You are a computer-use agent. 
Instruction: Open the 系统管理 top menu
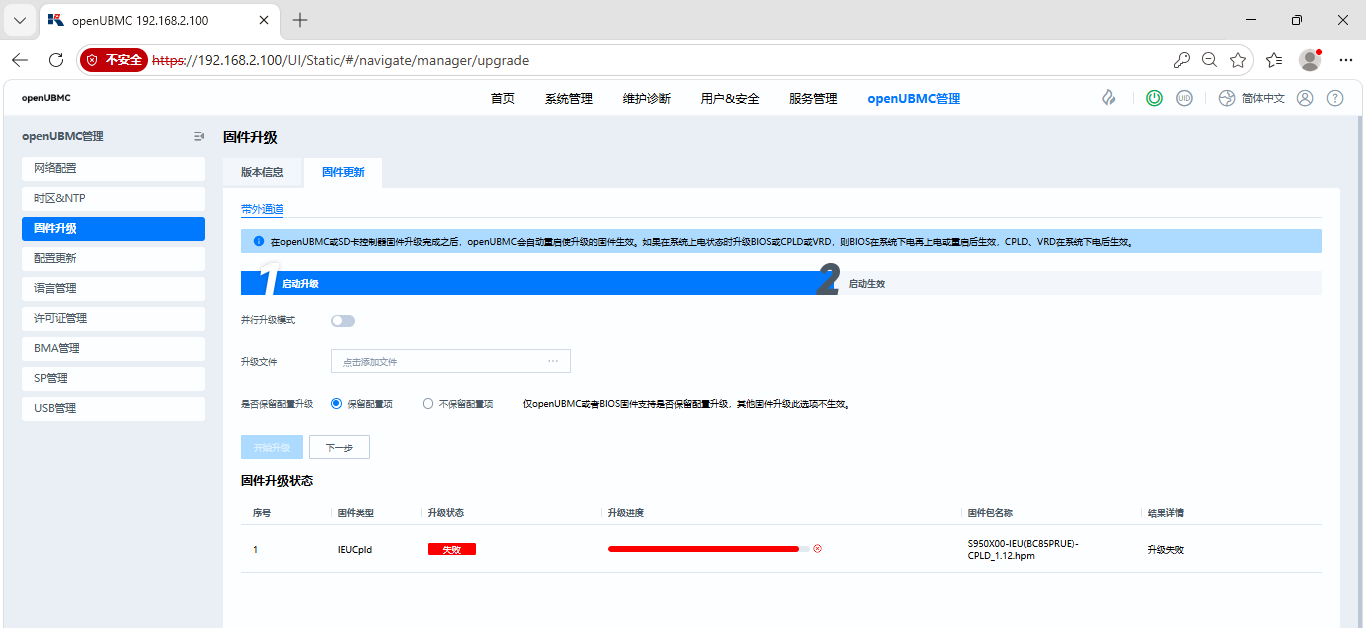click(x=568, y=99)
